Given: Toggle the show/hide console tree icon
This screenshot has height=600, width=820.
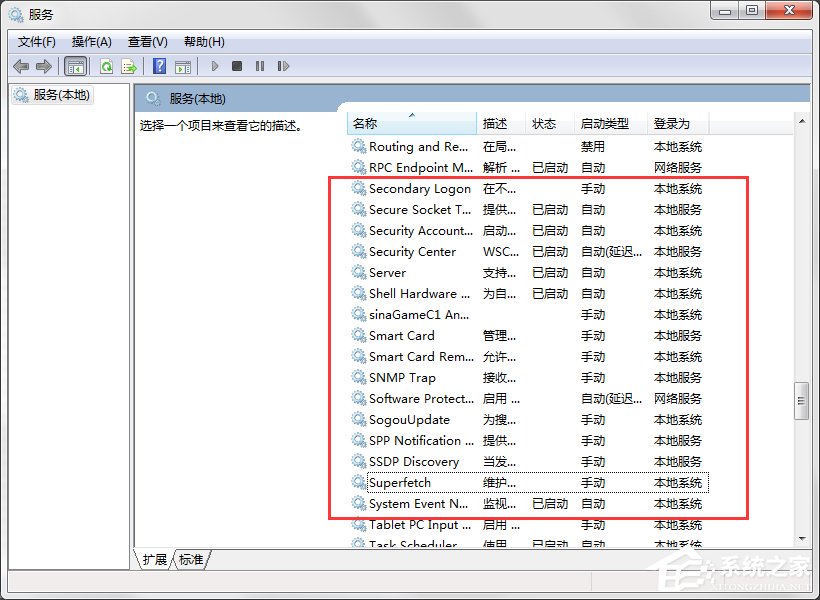Looking at the screenshot, I should pos(75,66).
